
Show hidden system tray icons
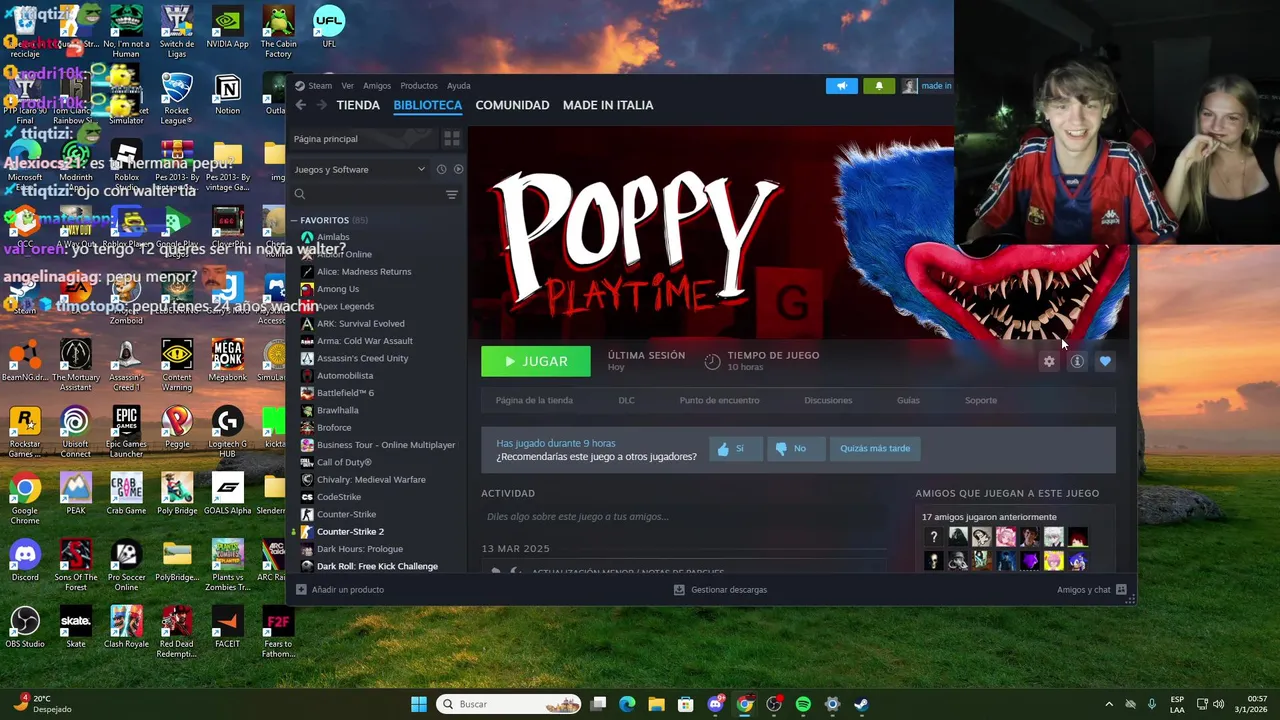[x=1108, y=704]
